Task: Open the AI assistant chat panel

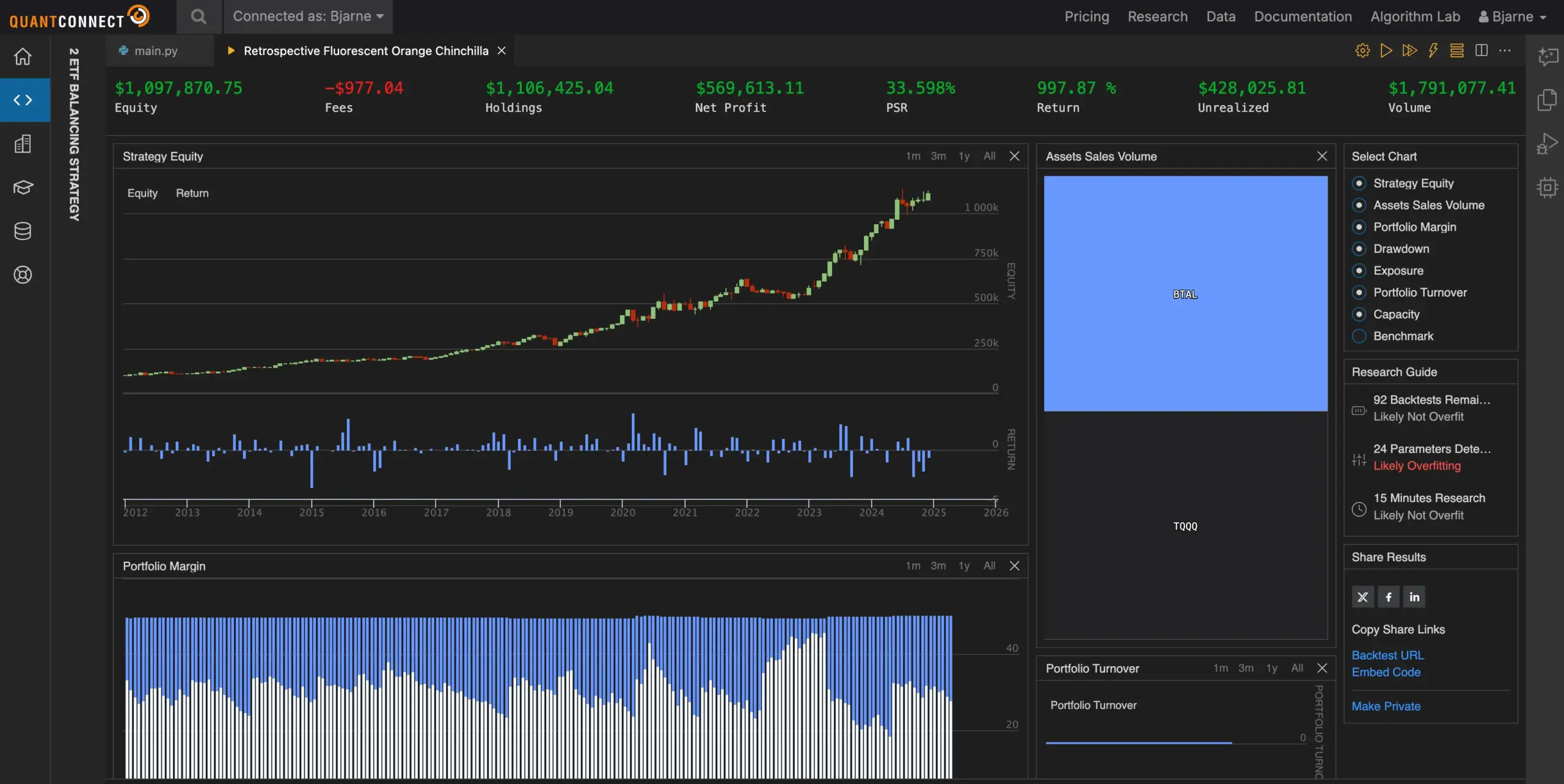Action: pos(1549,57)
